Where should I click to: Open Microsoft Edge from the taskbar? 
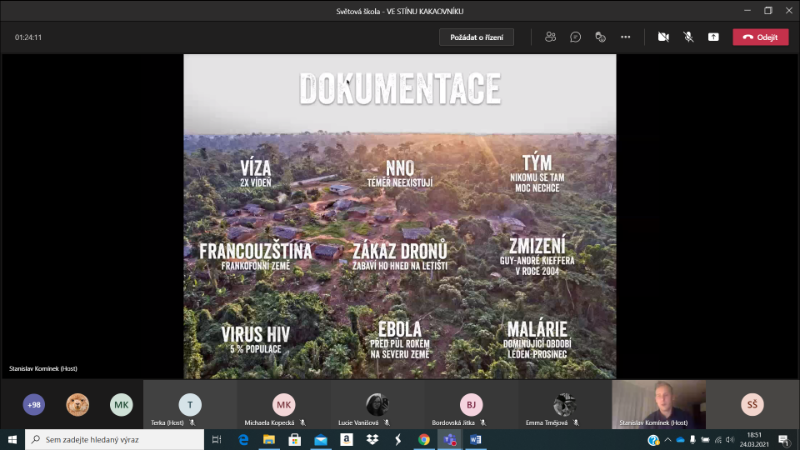(x=243, y=439)
